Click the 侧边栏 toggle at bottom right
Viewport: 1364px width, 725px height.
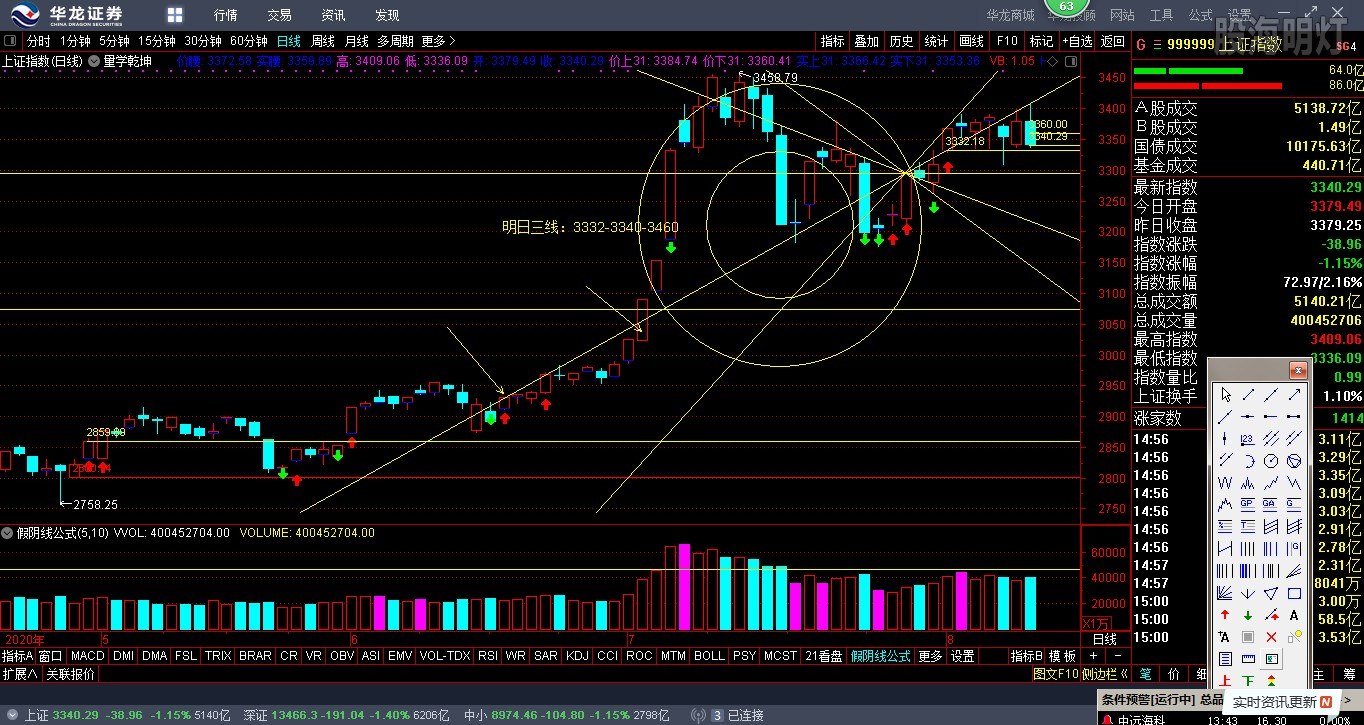pyautogui.click(x=1106, y=674)
